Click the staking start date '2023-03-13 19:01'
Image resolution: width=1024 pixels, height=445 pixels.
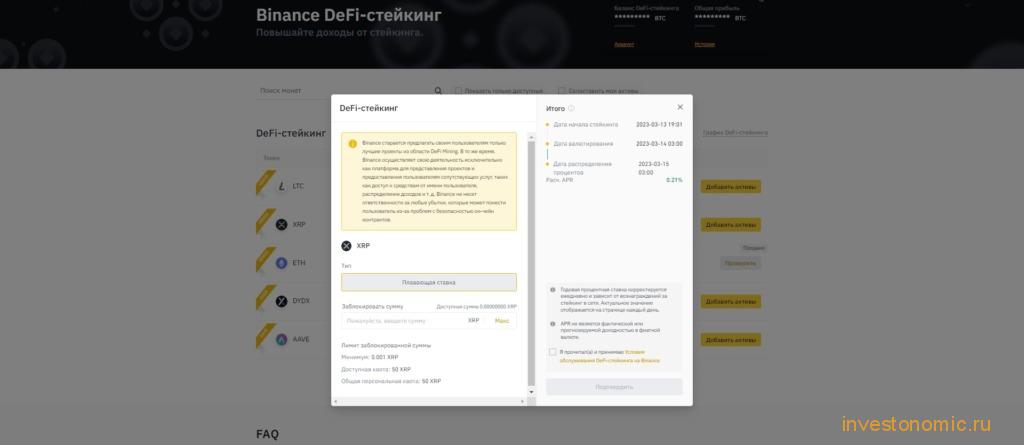(x=659, y=124)
